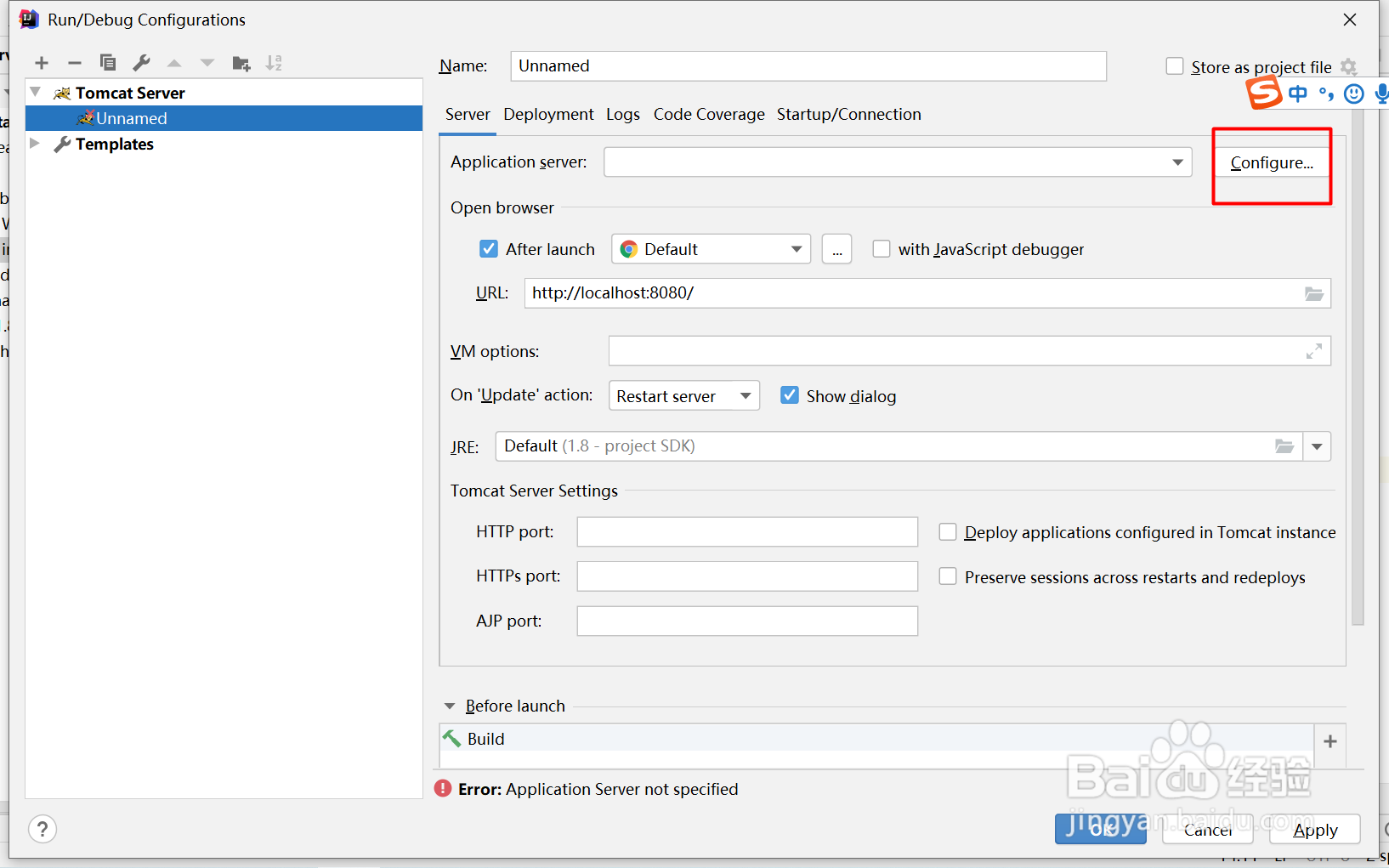Open the browse icon beside URL field

1314,292
